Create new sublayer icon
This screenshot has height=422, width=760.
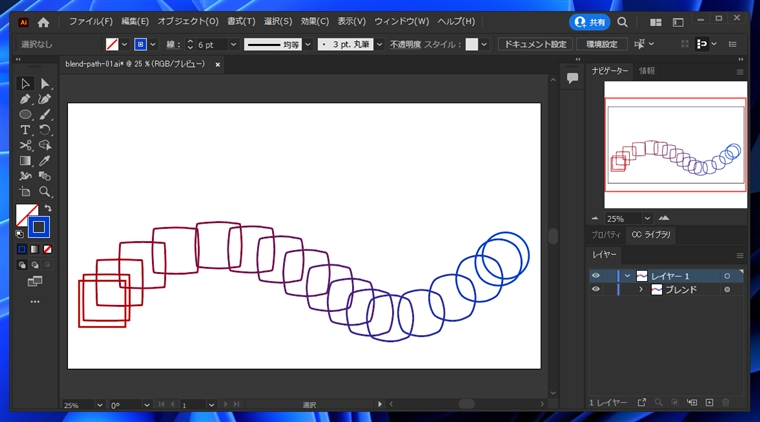click(x=692, y=403)
